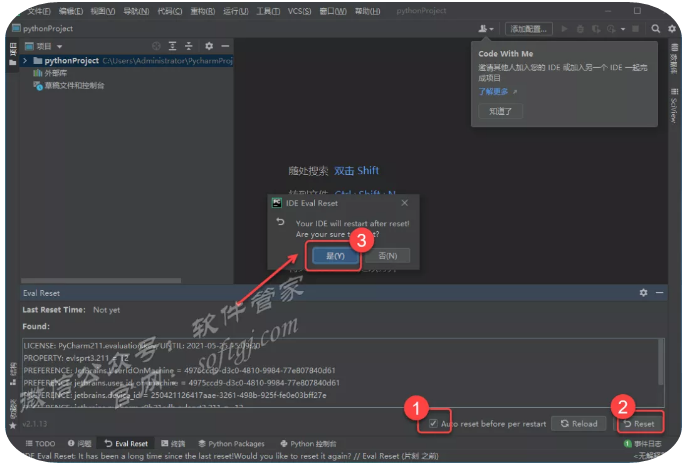Screen dimensions: 685x464
Task: Click the Run with coverage icon
Action: (595, 29)
